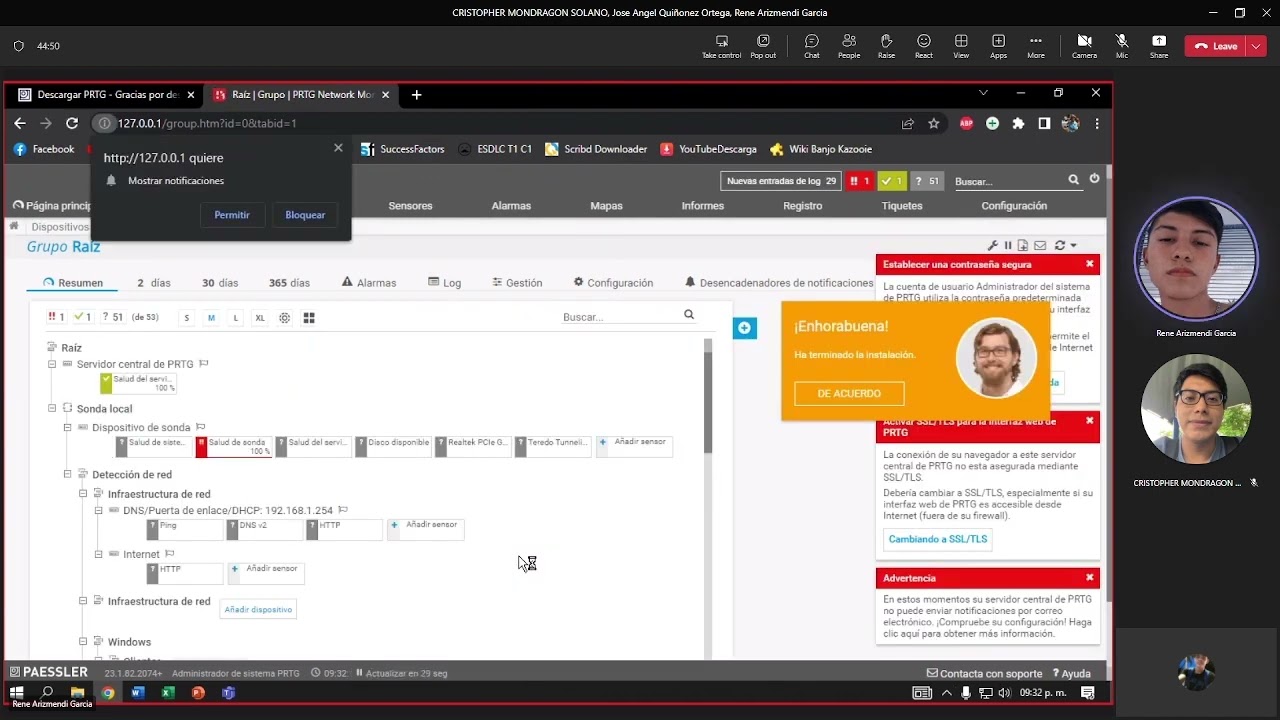Screen dimensions: 1280x720
Task: Open the Chrome extensions puzzle icon
Action: [1018, 123]
